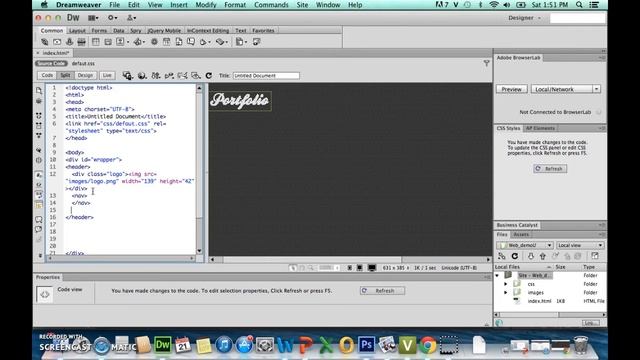Click the Preview in Browser globe icon

[142, 76]
